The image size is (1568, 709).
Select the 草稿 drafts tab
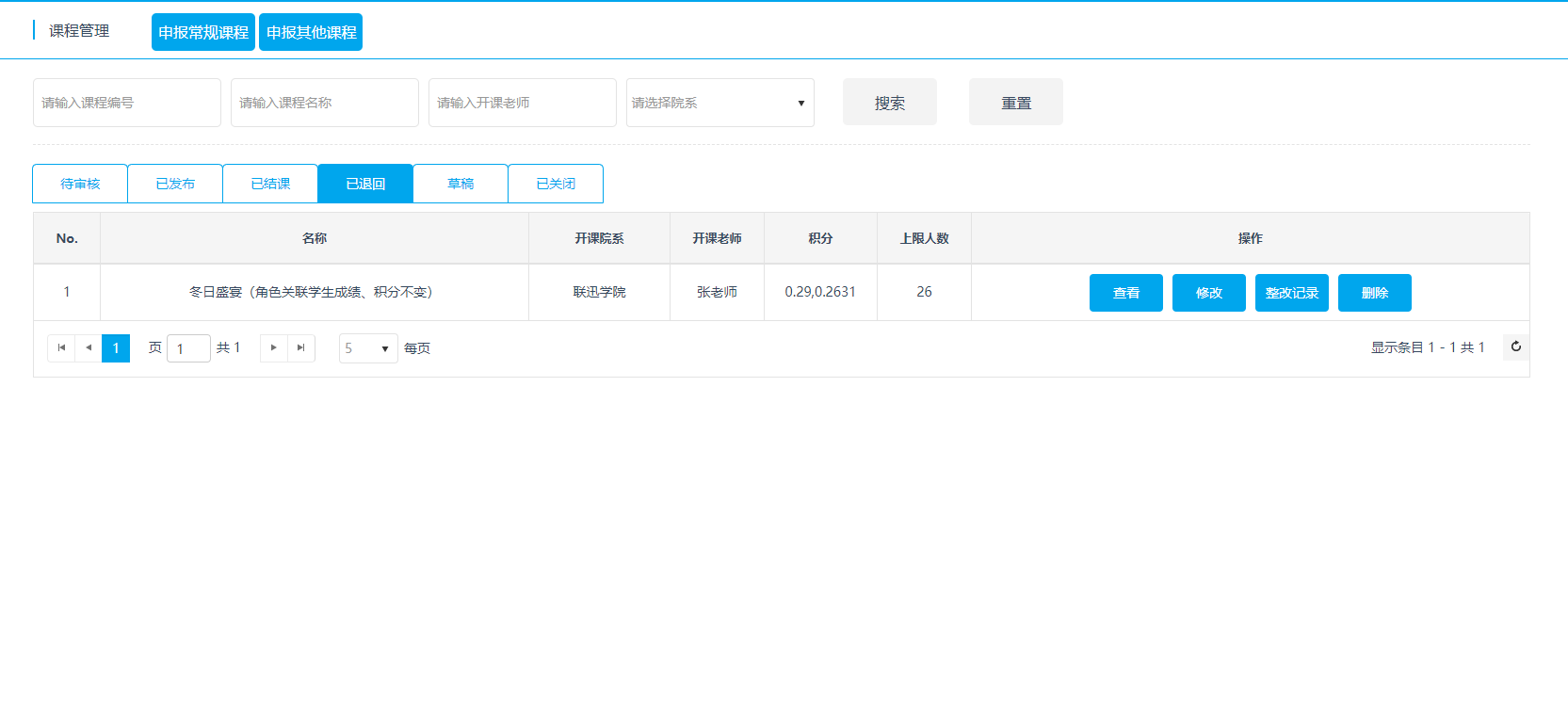click(461, 184)
